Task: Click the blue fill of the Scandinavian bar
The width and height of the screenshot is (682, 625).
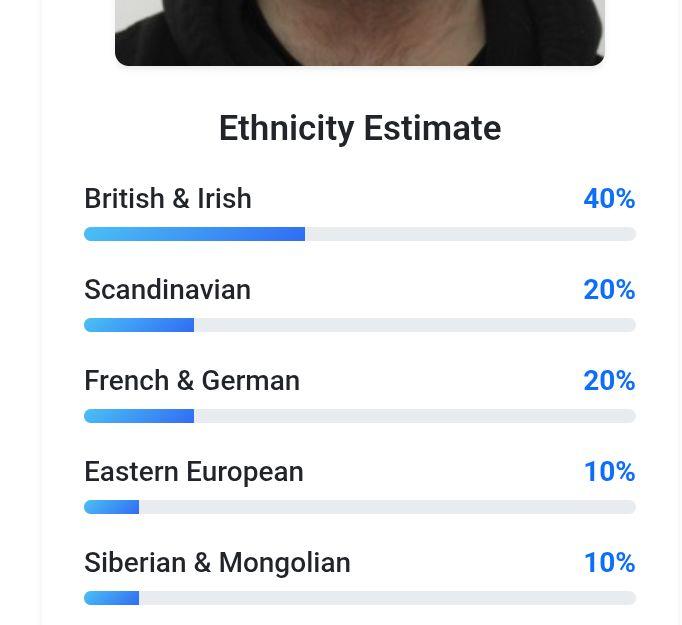Action: click(x=139, y=325)
